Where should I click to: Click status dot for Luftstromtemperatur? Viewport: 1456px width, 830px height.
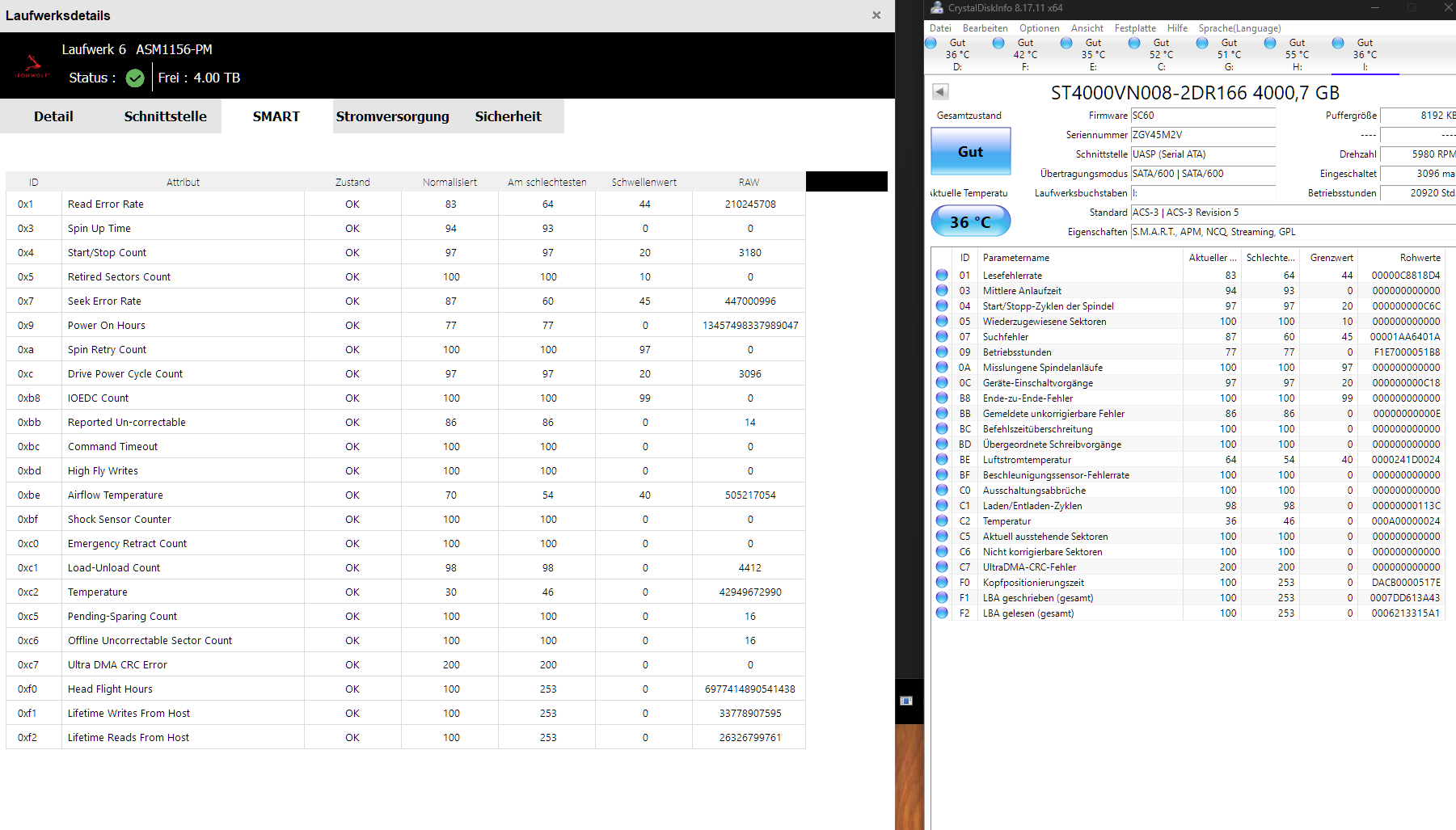[x=942, y=460]
